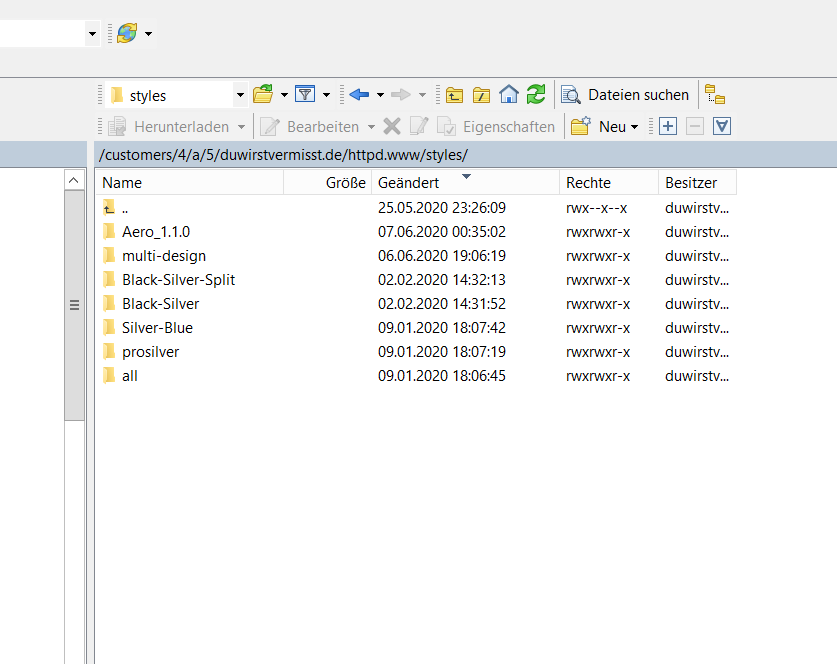
Task: Click the Black-Silver-Split folder icon
Action: pos(109,279)
